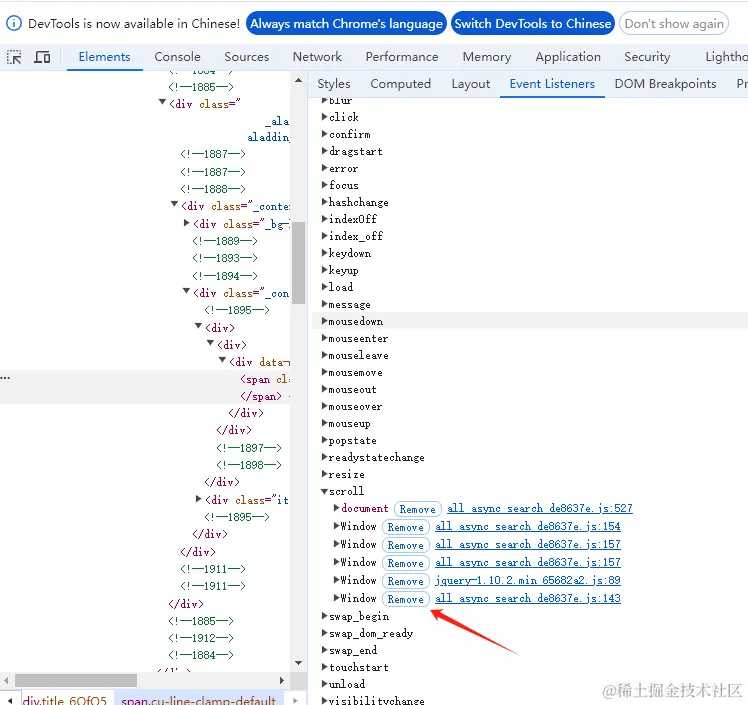Open link jquery-1.10.2.min_65682a2.js:89
The image size is (748, 705).
click(528, 581)
